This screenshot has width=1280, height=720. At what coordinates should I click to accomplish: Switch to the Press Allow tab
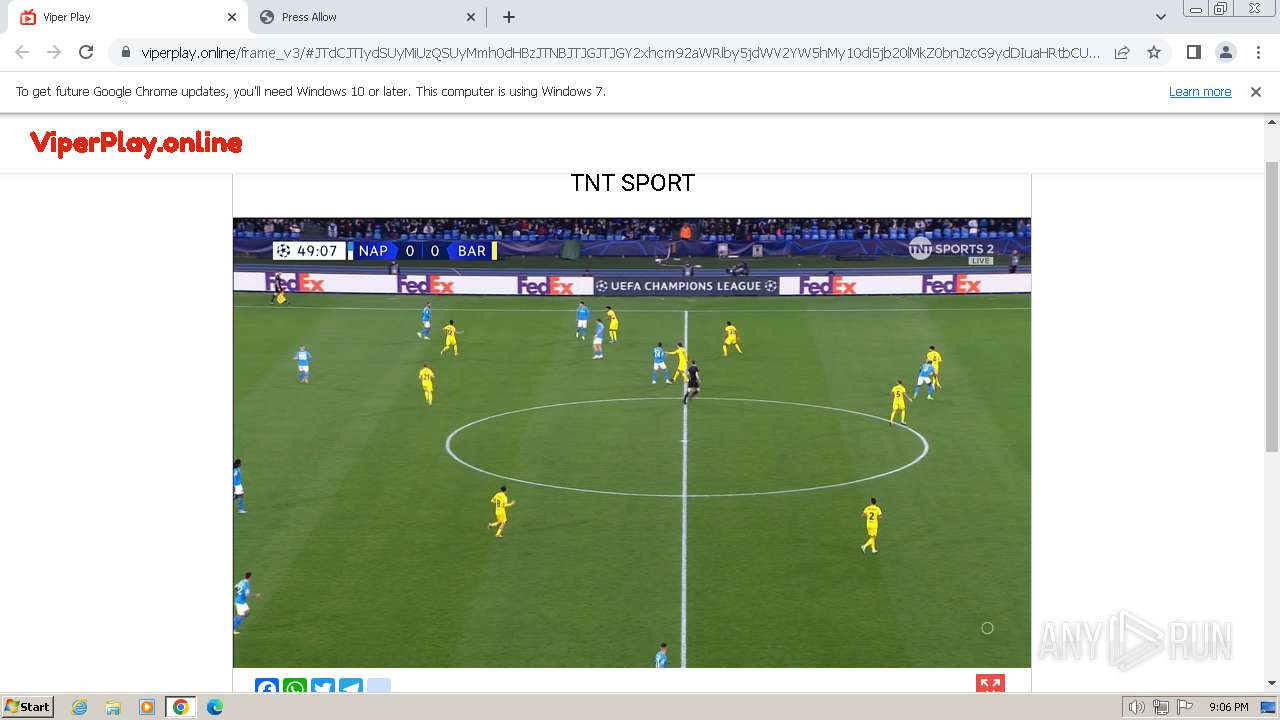point(367,17)
